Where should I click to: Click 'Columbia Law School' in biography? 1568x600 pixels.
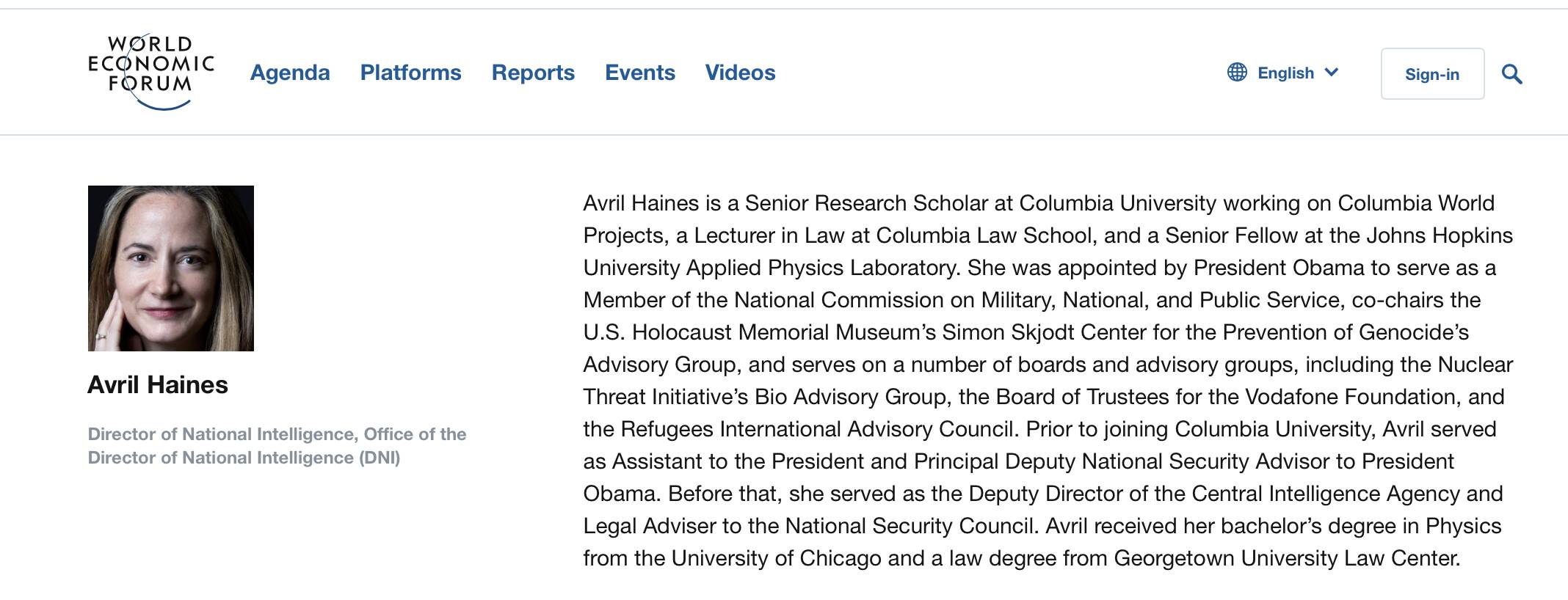(x=984, y=235)
